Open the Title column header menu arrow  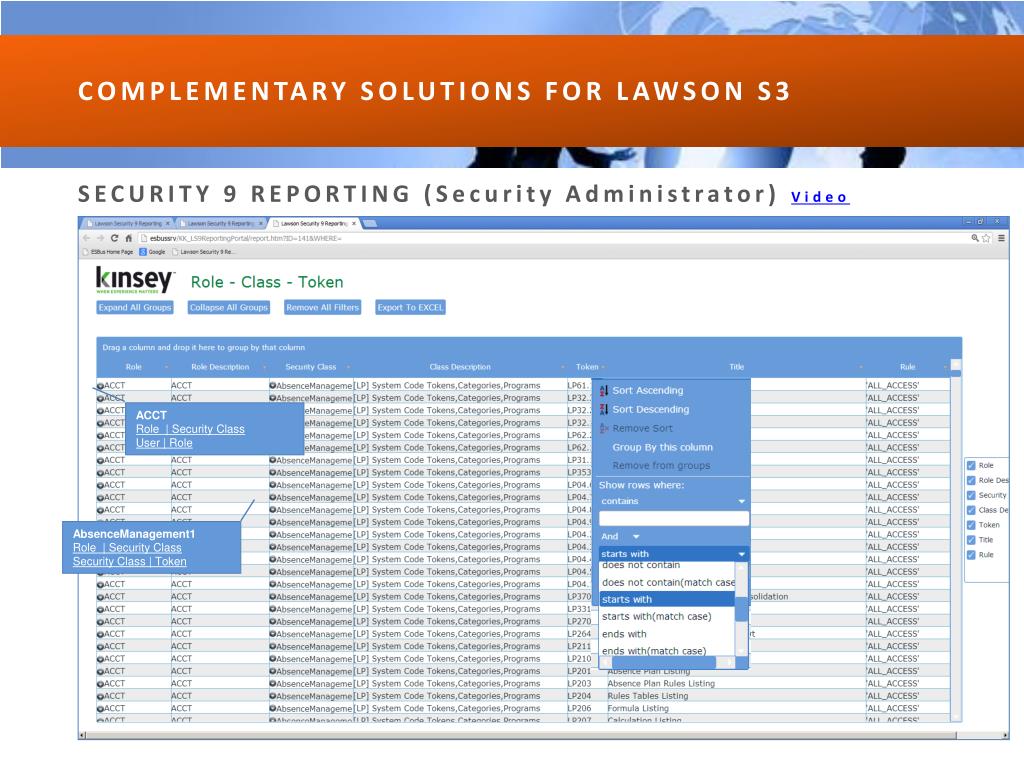[x=860, y=367]
